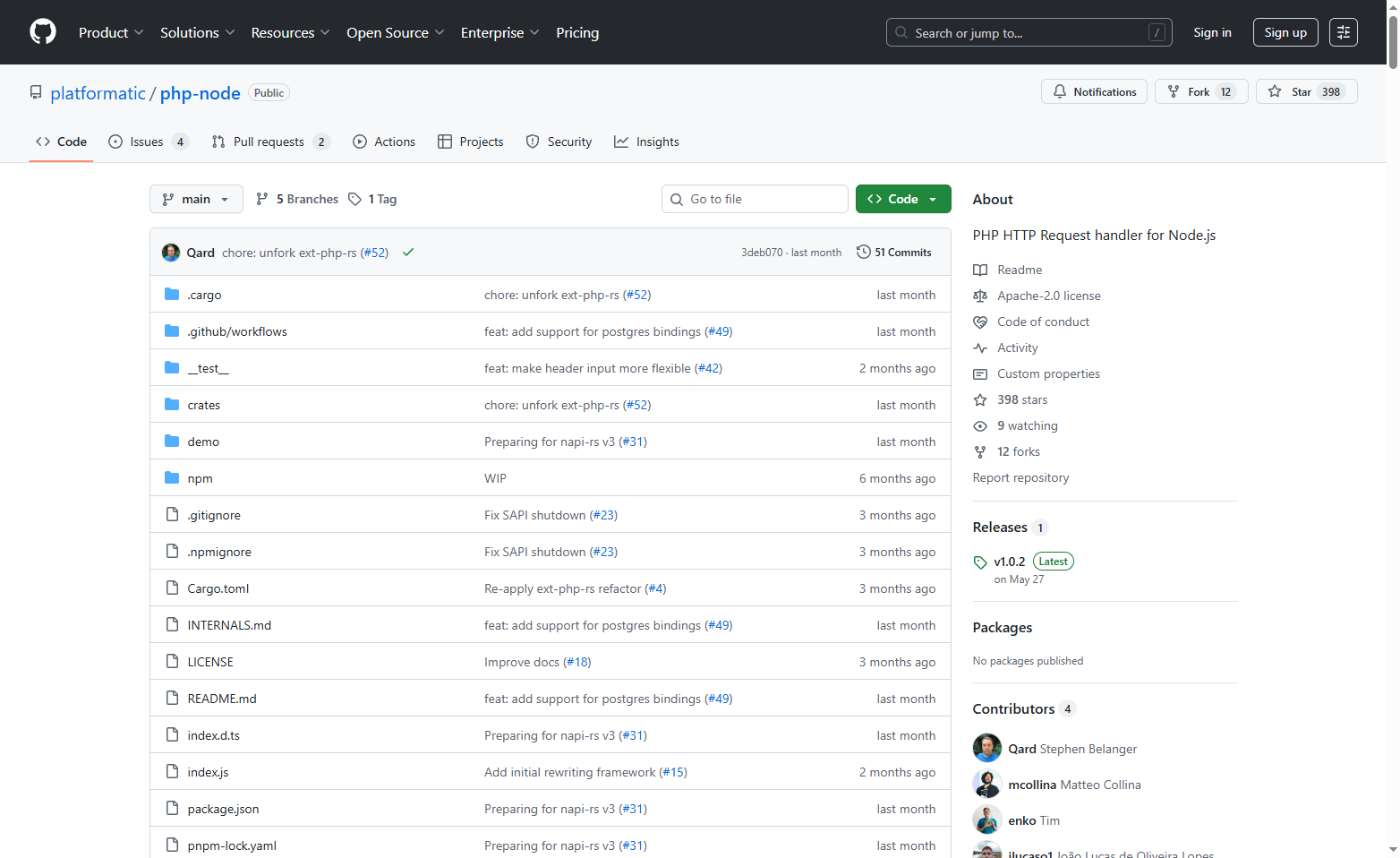Viewport: 1400px width, 858px height.
Task: Open the Pull requests tab
Action: 271,142
